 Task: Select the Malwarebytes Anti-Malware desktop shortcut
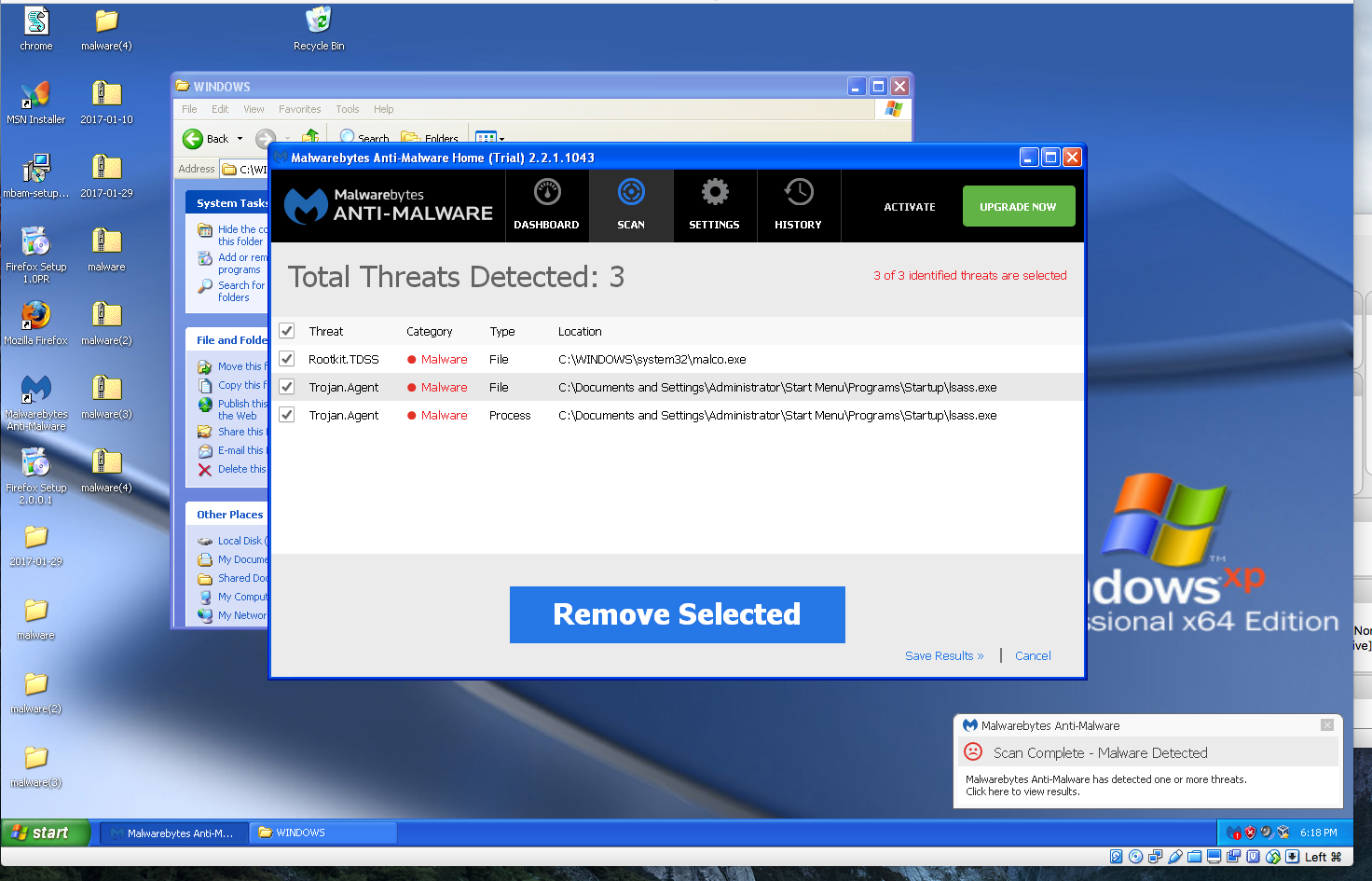(36, 402)
